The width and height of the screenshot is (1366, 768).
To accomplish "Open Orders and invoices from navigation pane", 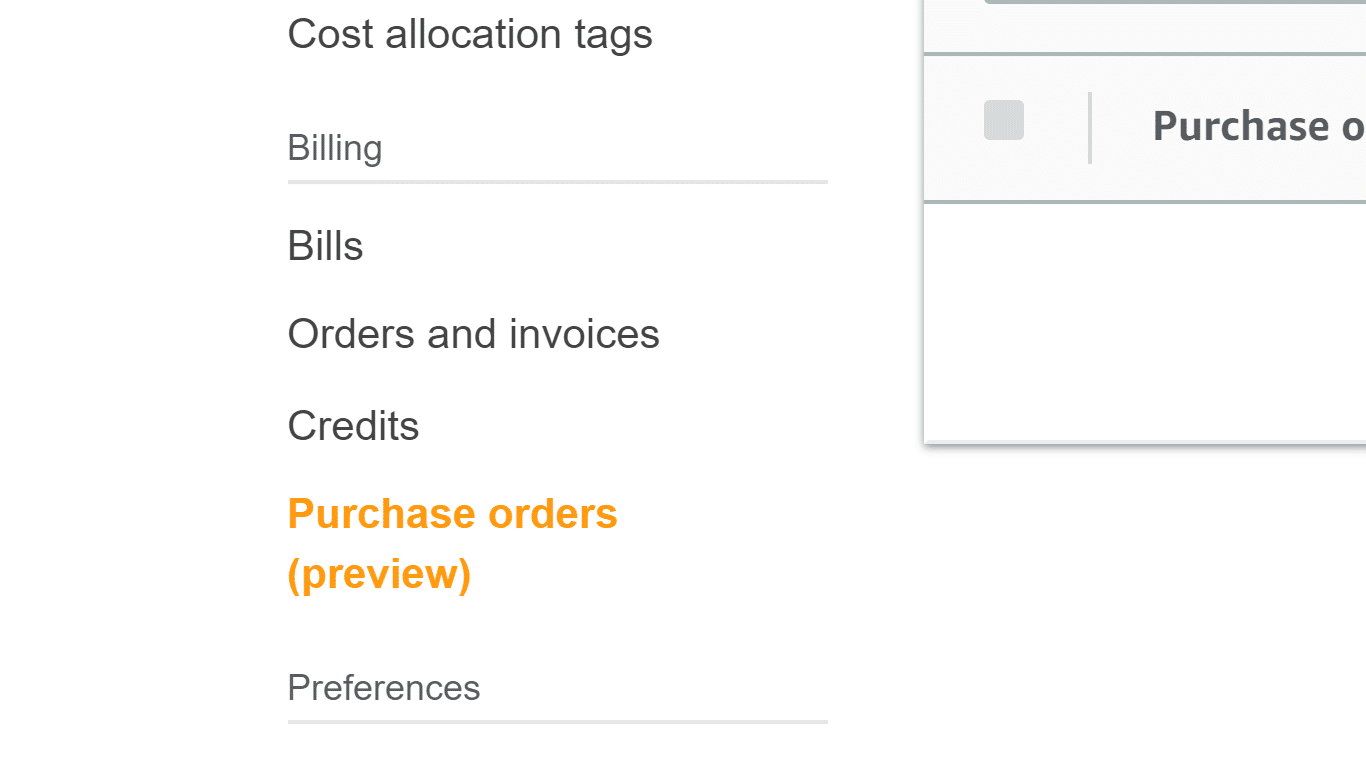I will click(x=473, y=333).
